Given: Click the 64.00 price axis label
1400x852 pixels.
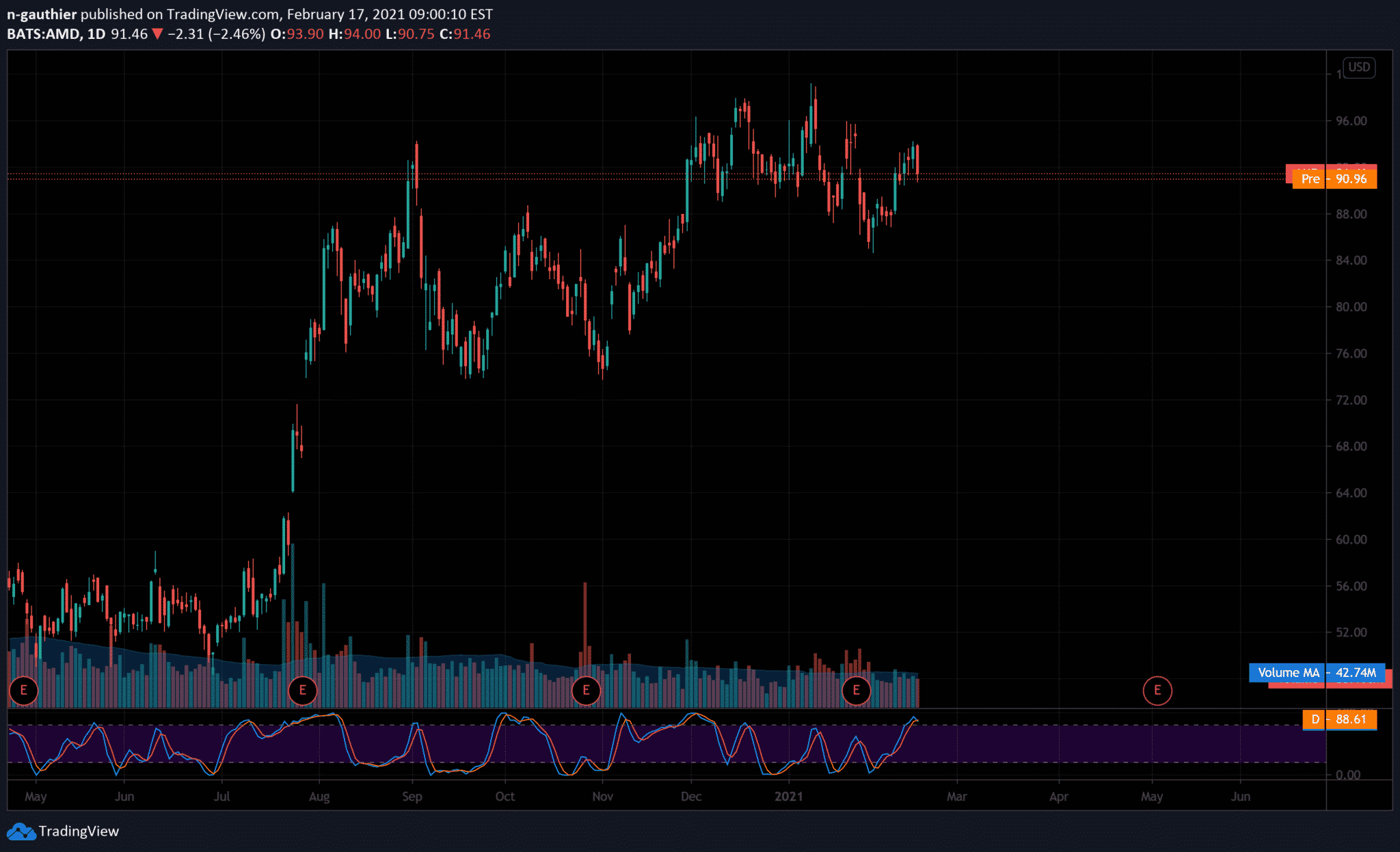Looking at the screenshot, I should click(x=1351, y=493).
